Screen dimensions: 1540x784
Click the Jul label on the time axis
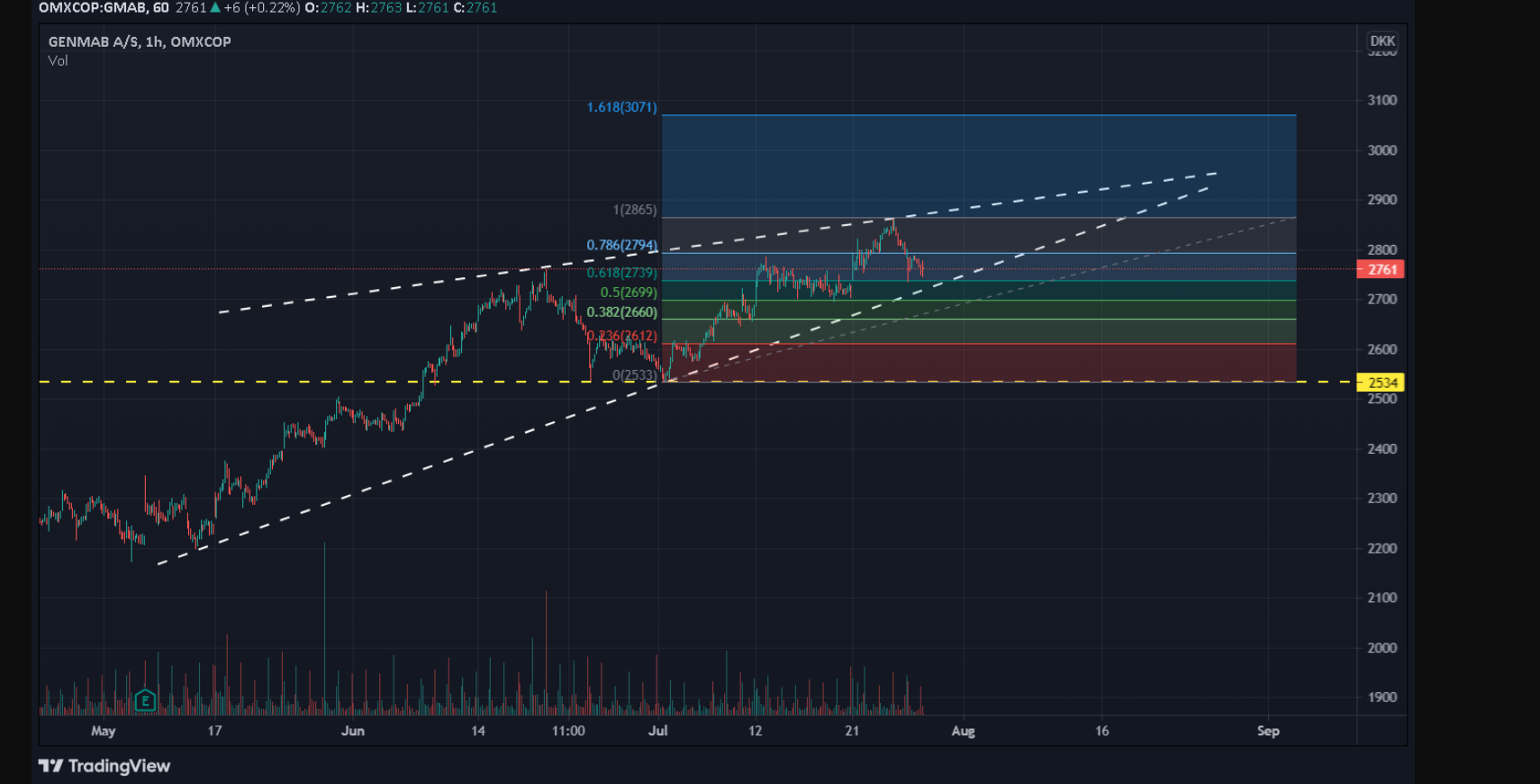coord(658,731)
